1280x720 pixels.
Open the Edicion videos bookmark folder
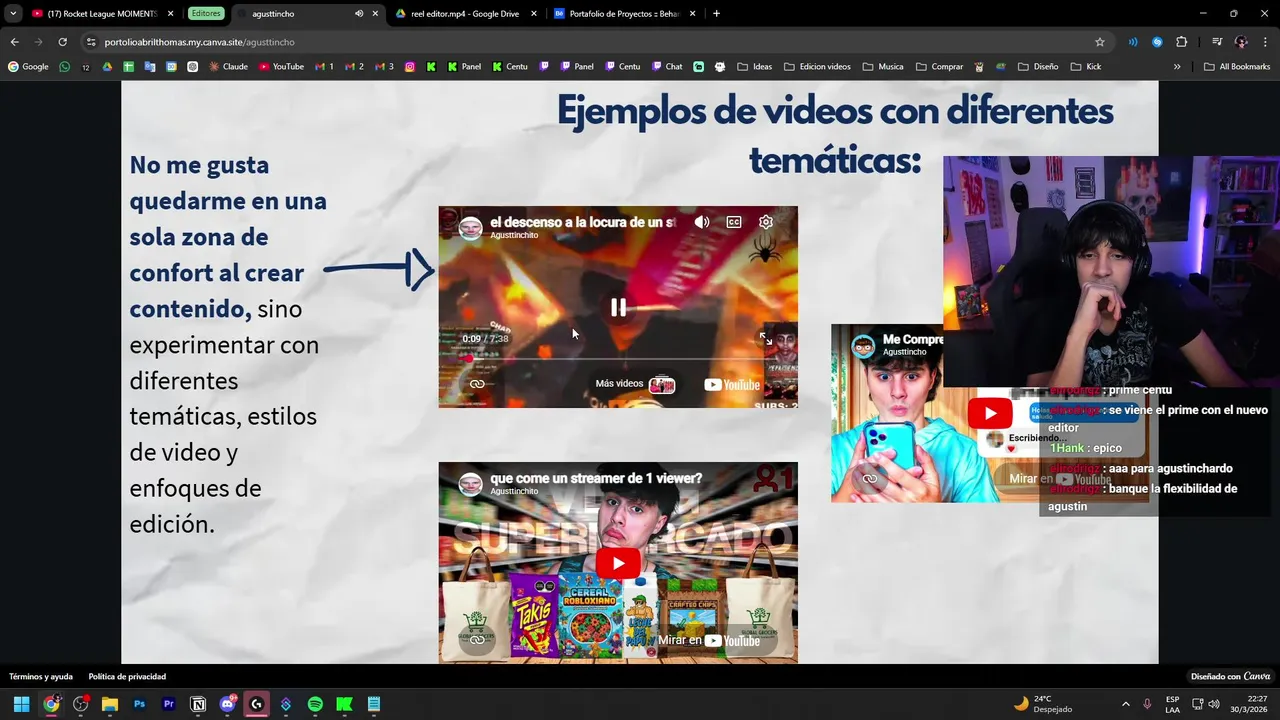[x=817, y=67]
